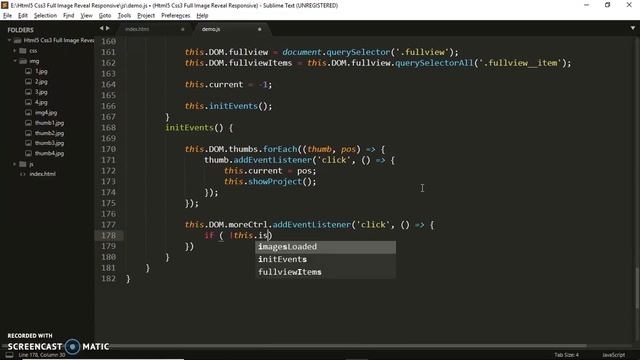This screenshot has height=360, width=640.
Task: Click the image icon of 2.jpg
Action: 28,82
